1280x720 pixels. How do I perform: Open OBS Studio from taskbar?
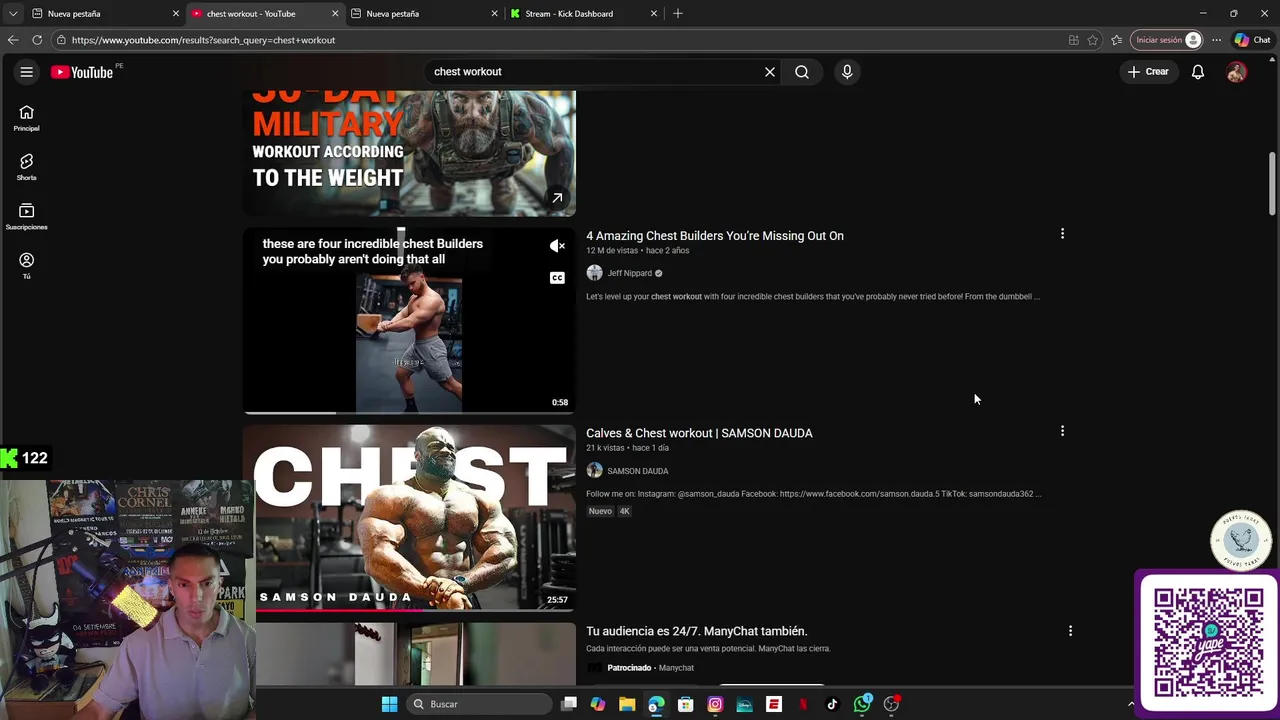click(x=891, y=704)
